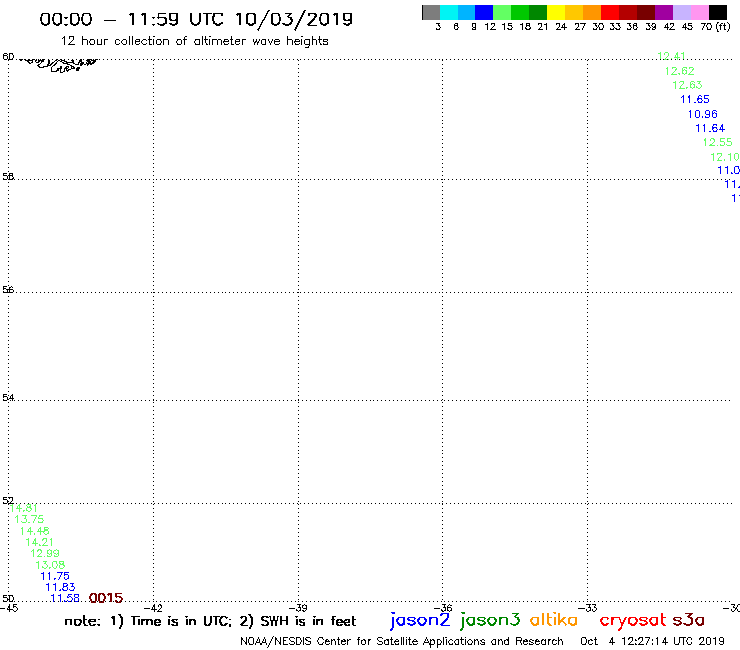Click the latitude axis label 54
This screenshot has height=650, width=740.
(x=8, y=397)
